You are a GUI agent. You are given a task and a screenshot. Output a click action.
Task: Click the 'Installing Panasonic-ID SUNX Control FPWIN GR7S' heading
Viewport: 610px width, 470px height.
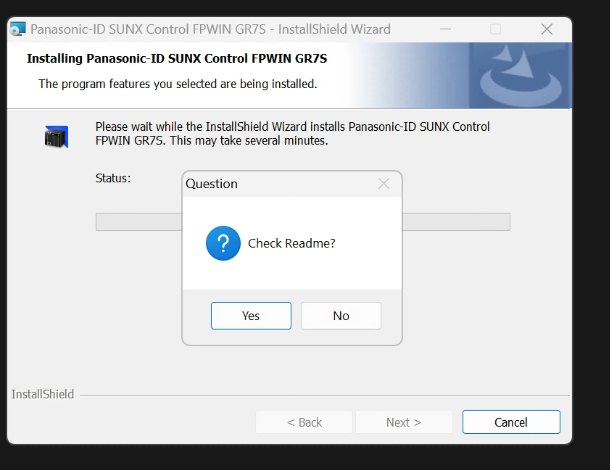(x=177, y=59)
